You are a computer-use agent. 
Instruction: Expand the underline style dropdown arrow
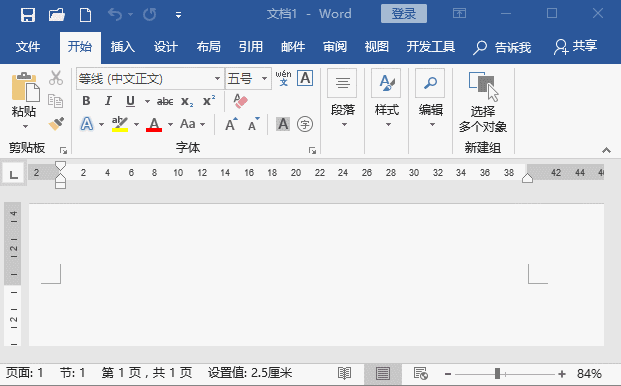(x=147, y=101)
